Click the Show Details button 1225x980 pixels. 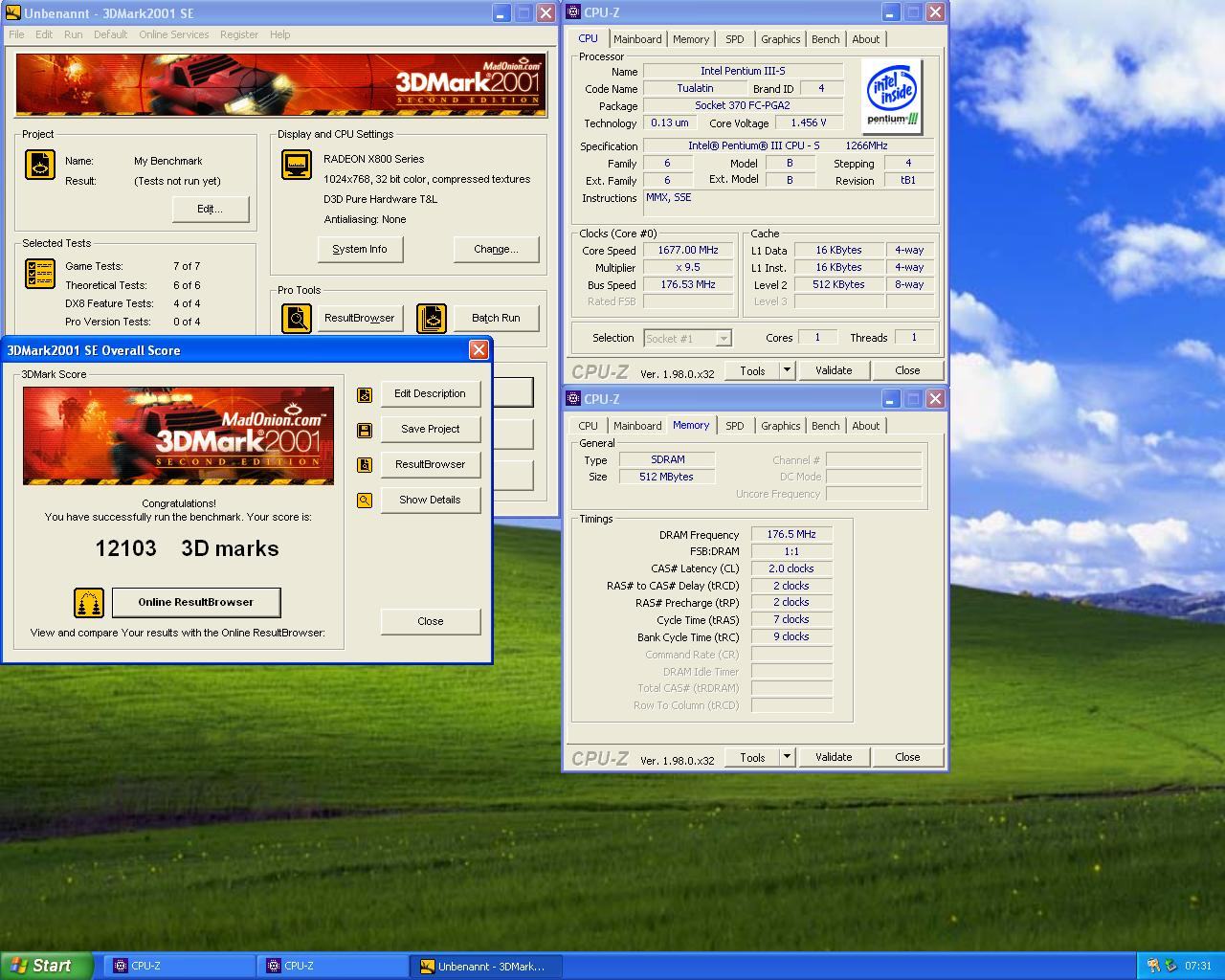pyautogui.click(x=431, y=500)
